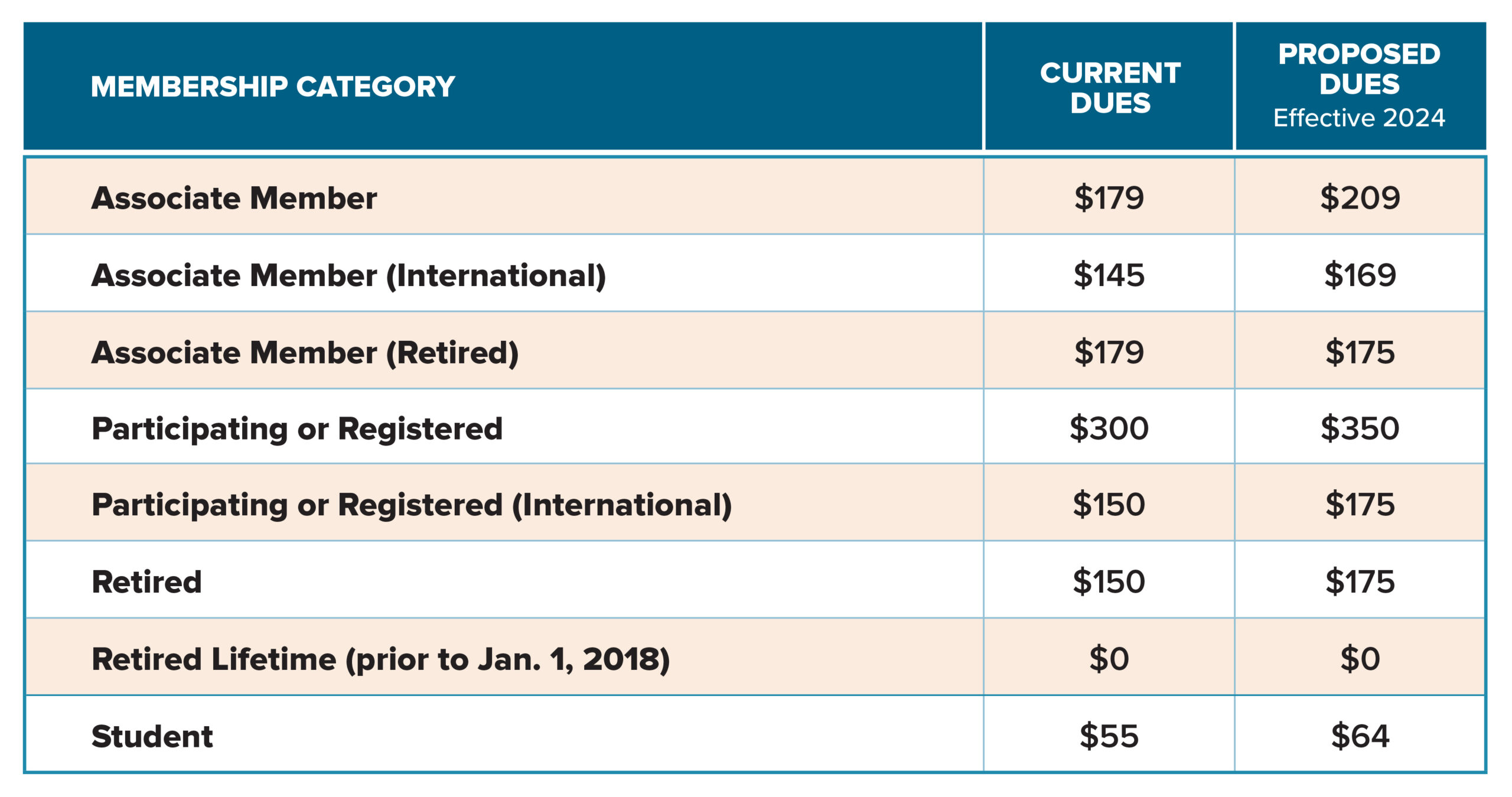
Task: Click the $300 current dues cell
Action: pyautogui.click(x=1109, y=428)
